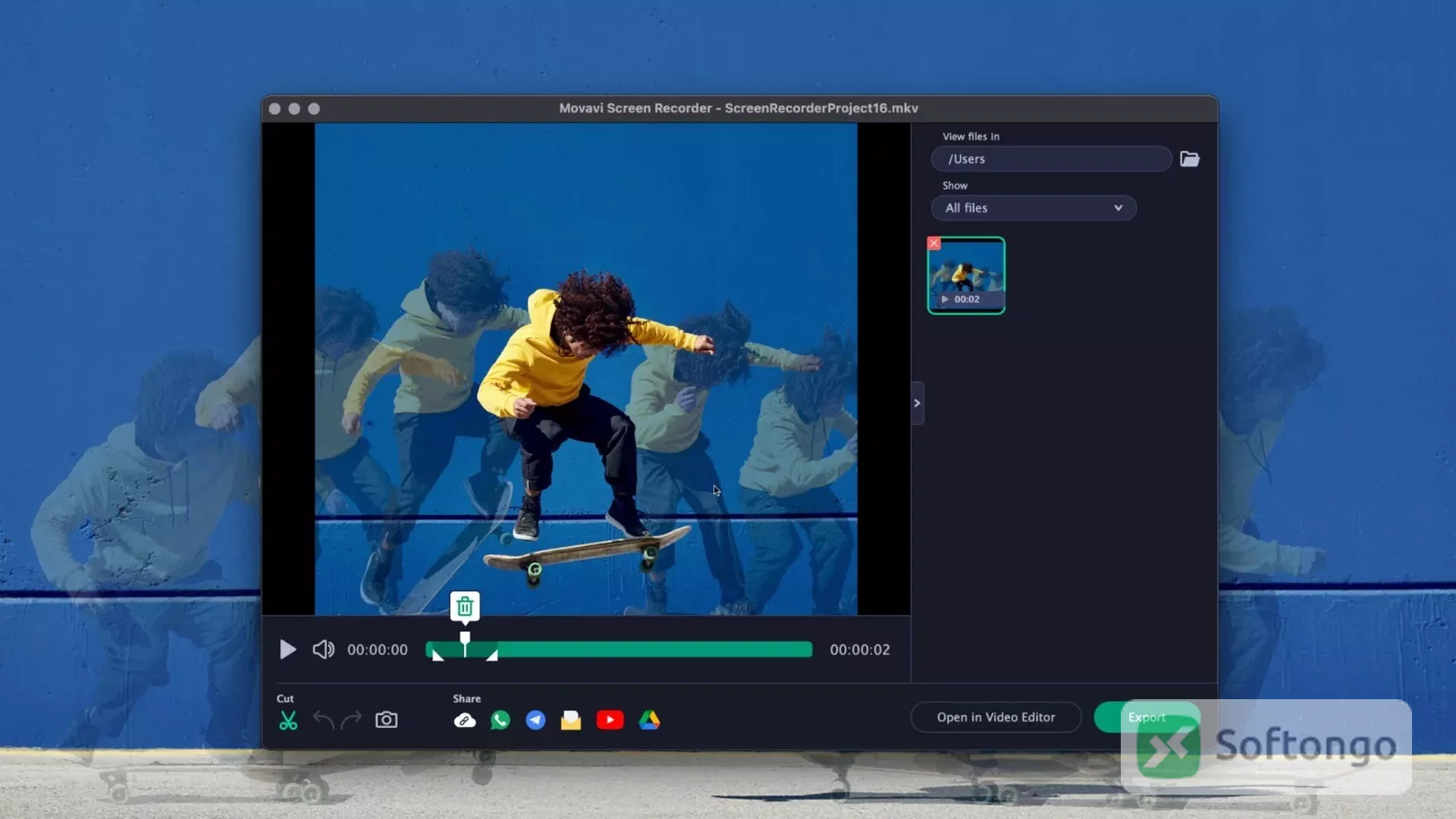Viewport: 1456px width, 819px height.
Task: Share via cloud link icon
Action: click(465, 720)
